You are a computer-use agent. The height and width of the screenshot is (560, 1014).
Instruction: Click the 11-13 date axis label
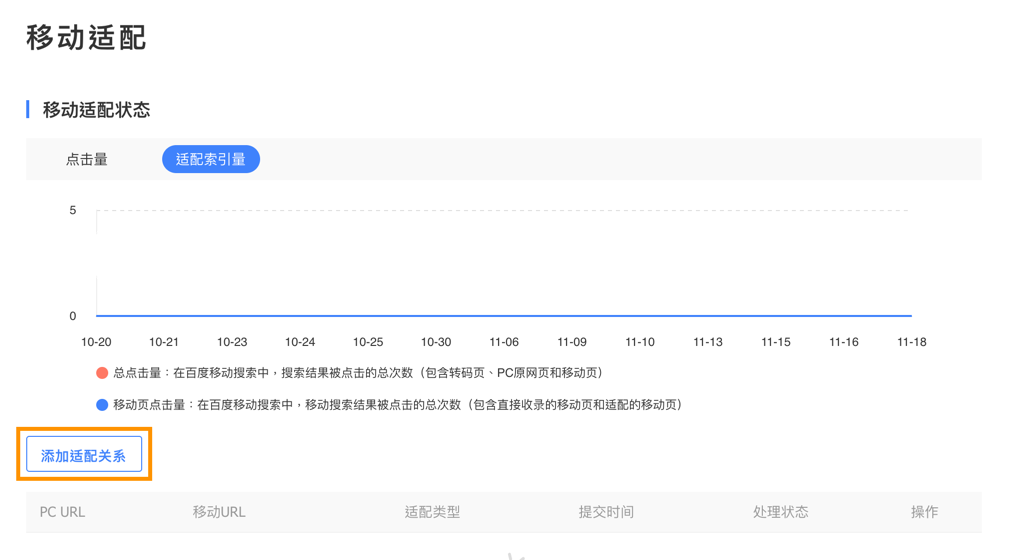[x=708, y=342]
